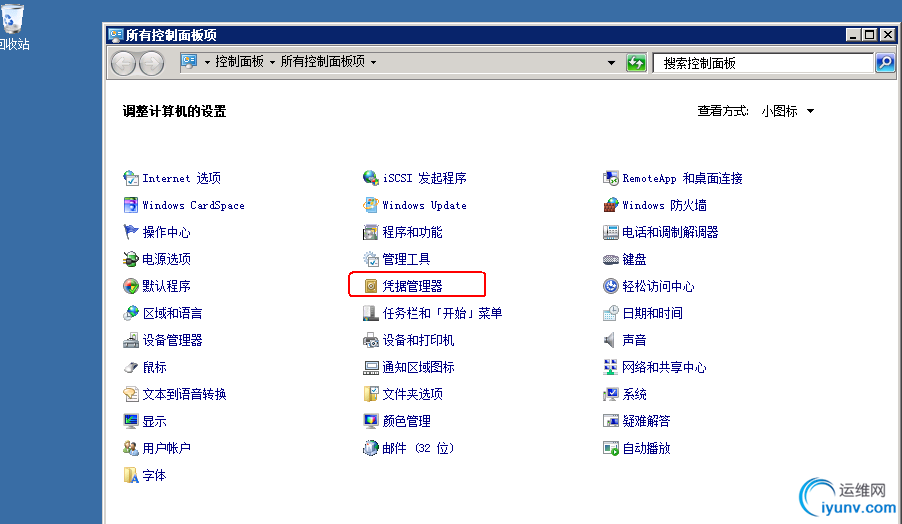Image resolution: width=902 pixels, height=524 pixels.
Task: Click the search magnifier button
Action: pos(885,63)
